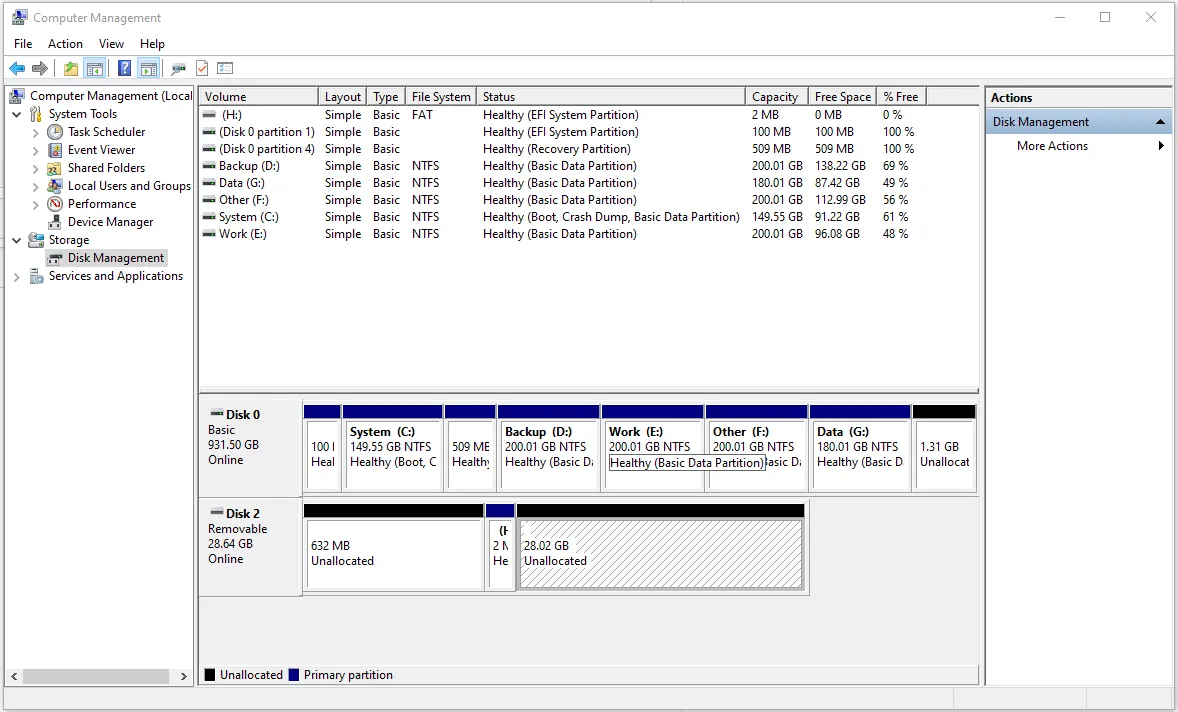The width and height of the screenshot is (1178, 712).
Task: Click the Rescan/Refresh disk toolbar icon
Action: 178,68
